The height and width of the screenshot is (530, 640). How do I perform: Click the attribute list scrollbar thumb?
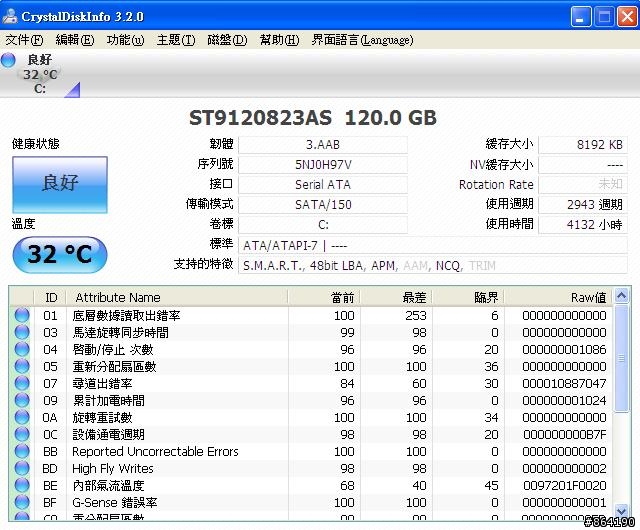click(621, 359)
